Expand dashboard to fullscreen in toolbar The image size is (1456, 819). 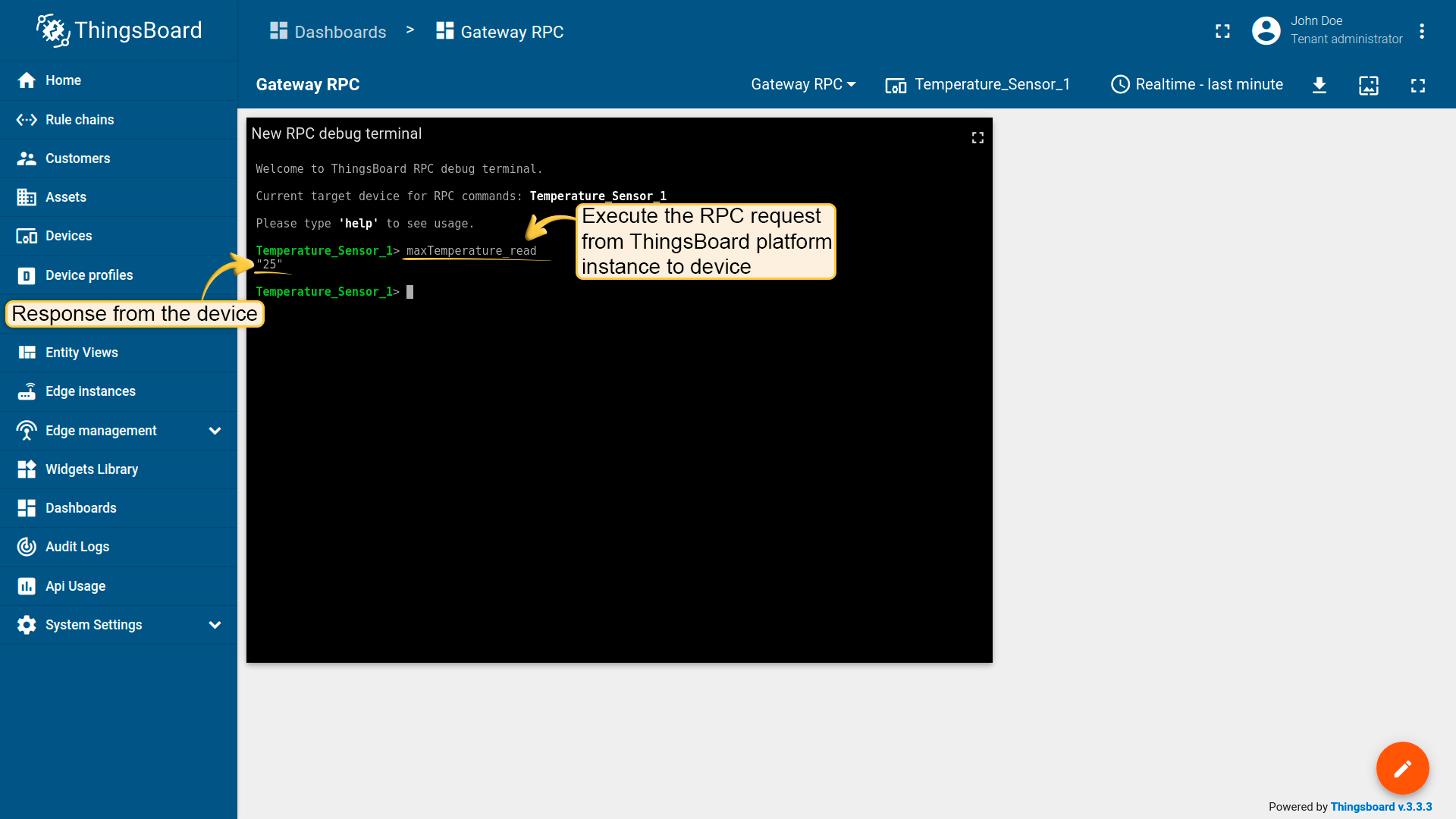click(x=1417, y=85)
